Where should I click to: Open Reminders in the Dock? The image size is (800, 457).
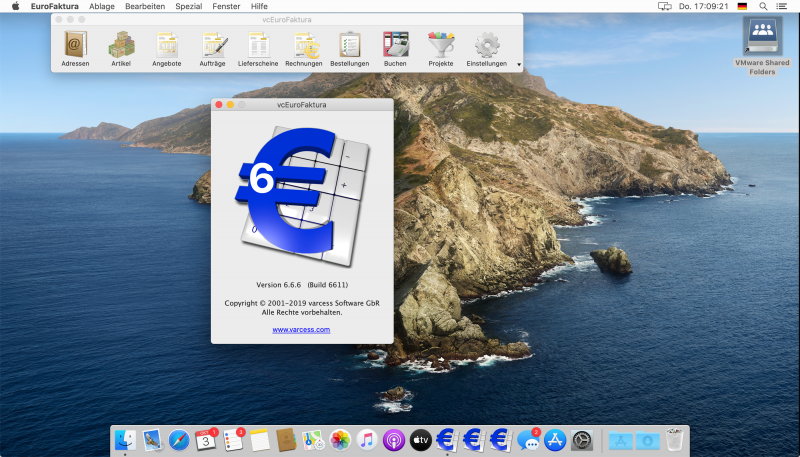point(233,440)
